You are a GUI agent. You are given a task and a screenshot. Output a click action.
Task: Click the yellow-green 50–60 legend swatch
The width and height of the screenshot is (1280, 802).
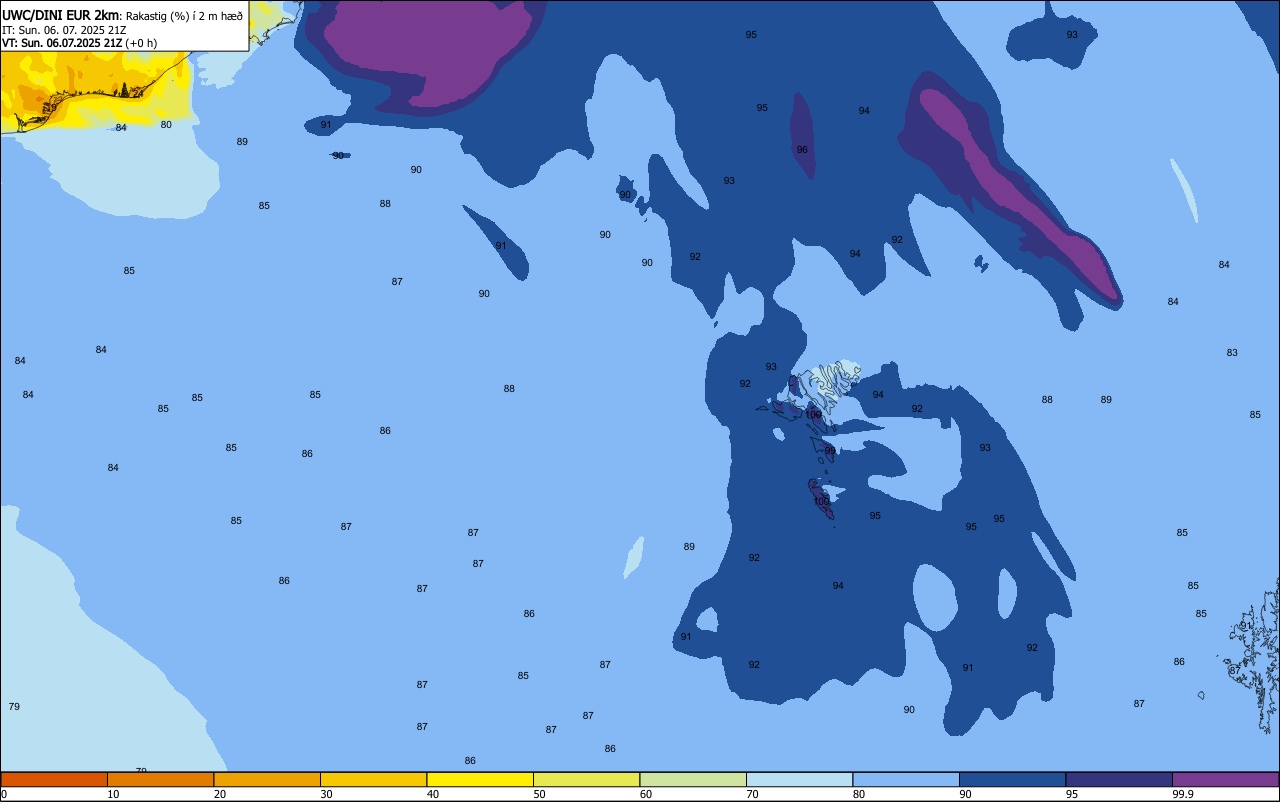tap(586, 779)
